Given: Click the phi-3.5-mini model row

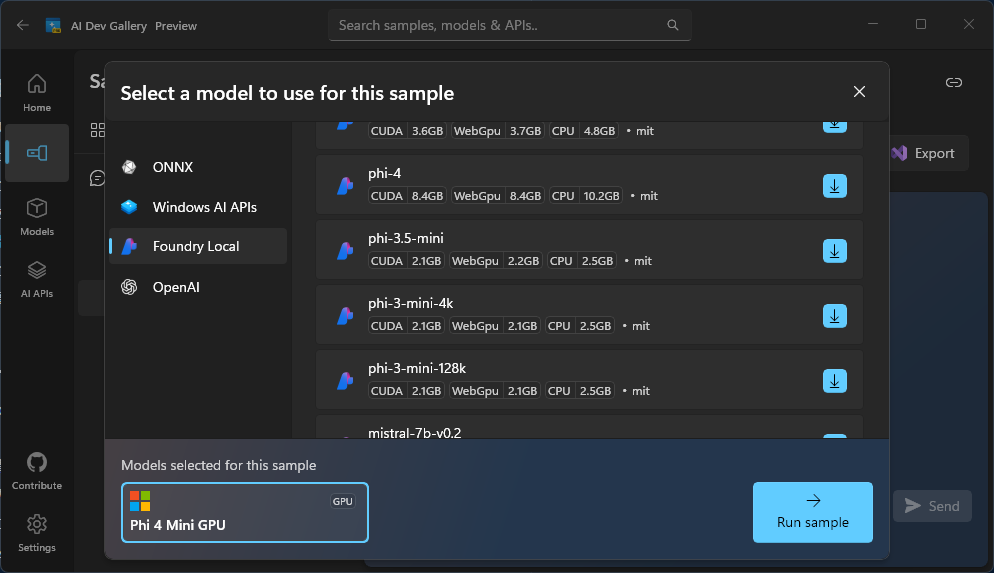Looking at the screenshot, I should click(589, 250).
